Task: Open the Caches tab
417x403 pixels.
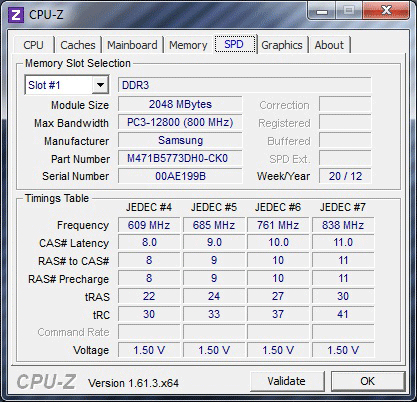Action: (x=78, y=45)
